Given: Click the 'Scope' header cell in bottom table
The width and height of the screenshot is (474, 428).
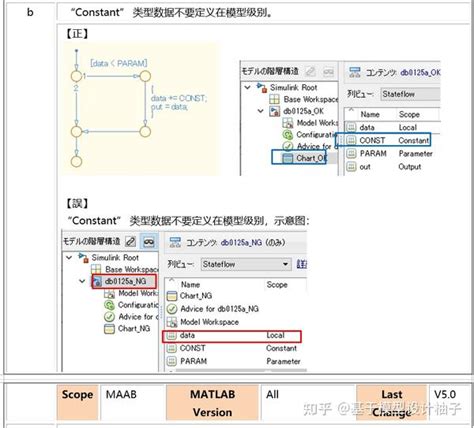Looking at the screenshot, I should click(x=77, y=403).
